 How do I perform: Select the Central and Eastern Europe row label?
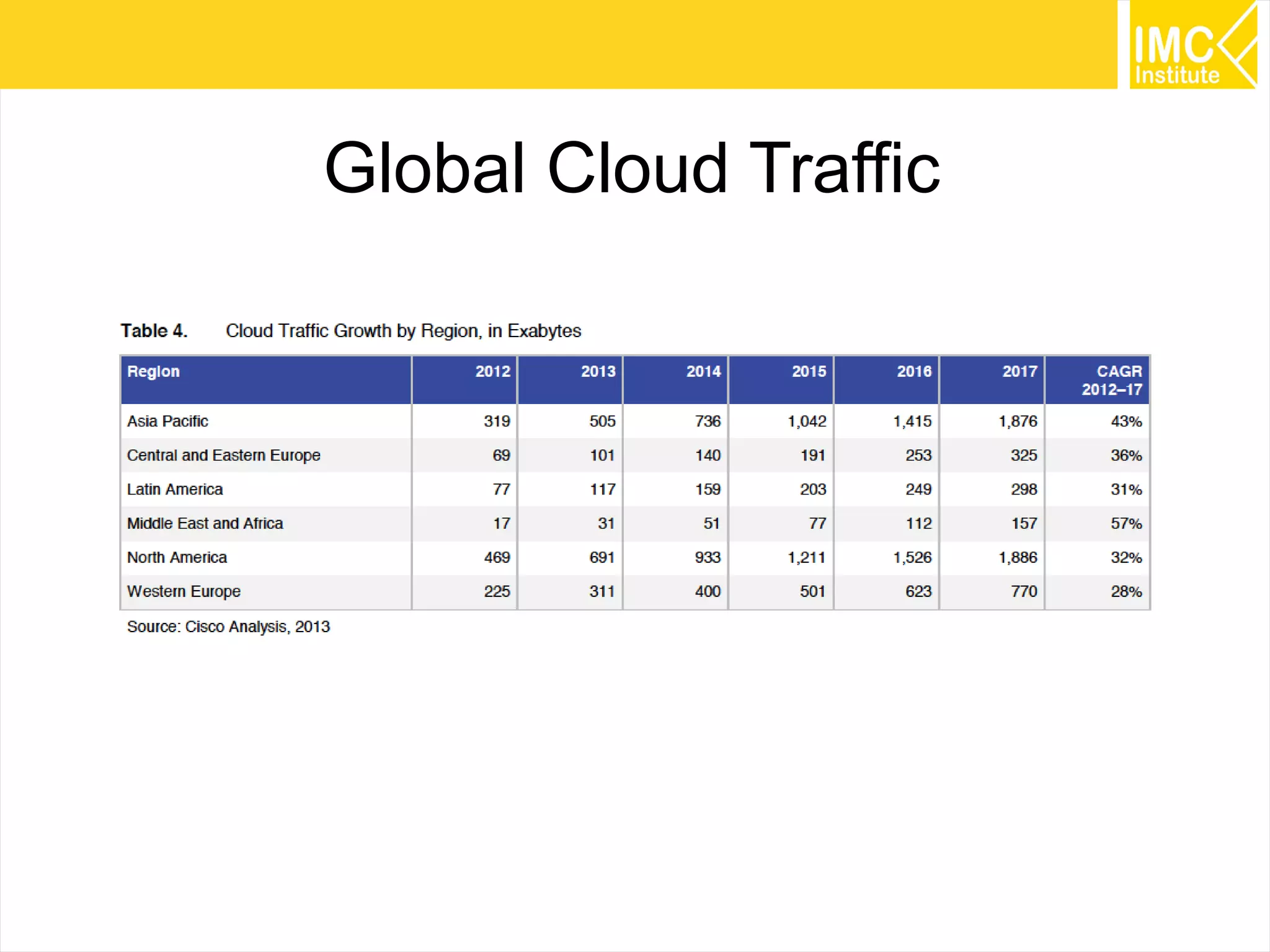coord(224,456)
